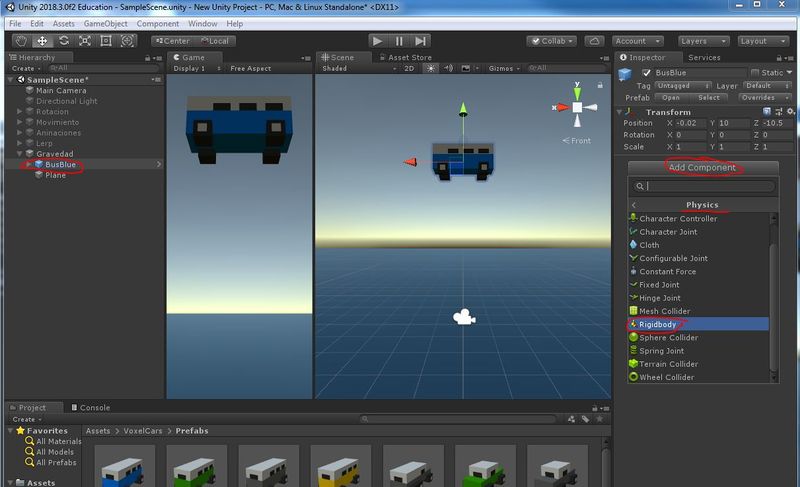Image resolution: width=800 pixels, height=487 pixels.
Task: Click the Add Component button
Action: [x=703, y=167]
